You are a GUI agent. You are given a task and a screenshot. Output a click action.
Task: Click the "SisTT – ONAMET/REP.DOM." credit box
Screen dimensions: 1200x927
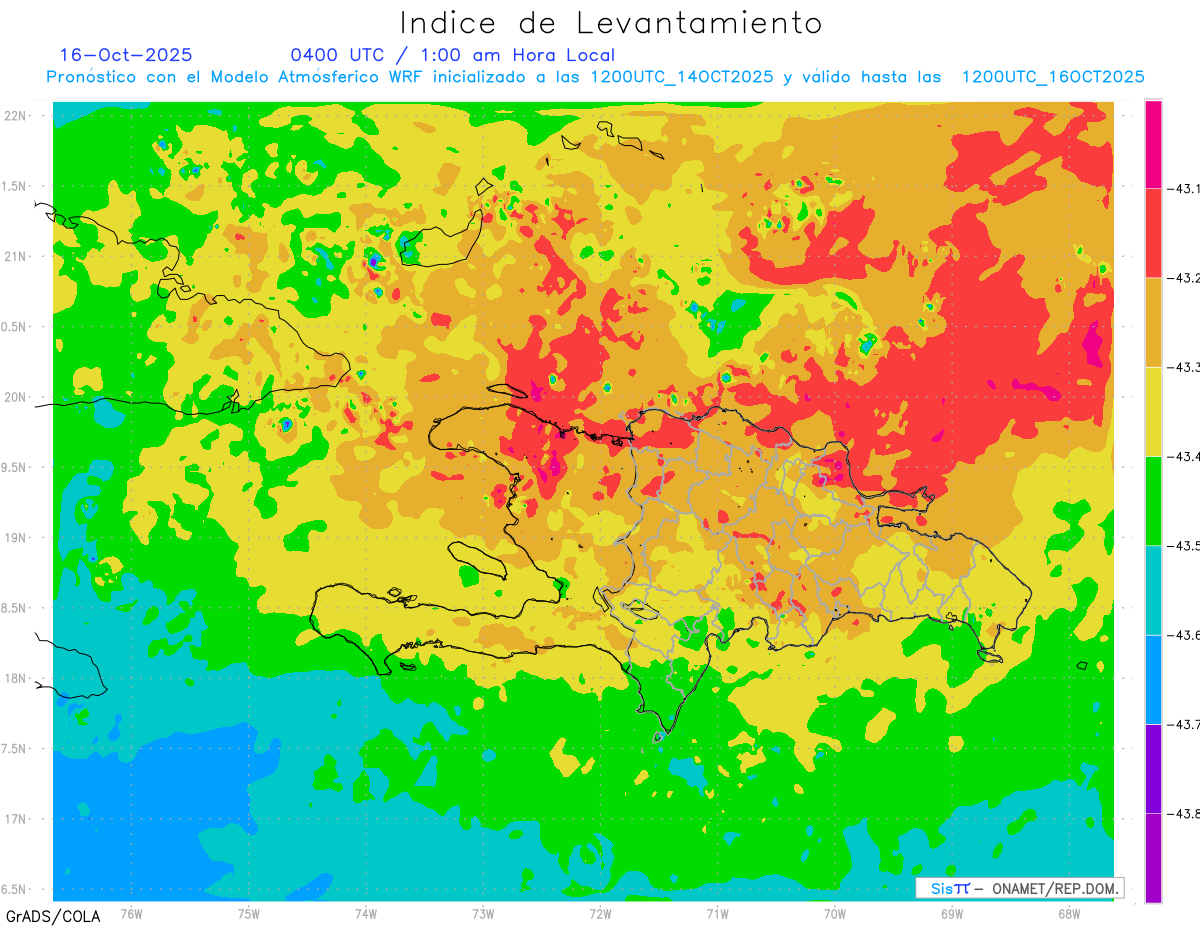(1019, 888)
